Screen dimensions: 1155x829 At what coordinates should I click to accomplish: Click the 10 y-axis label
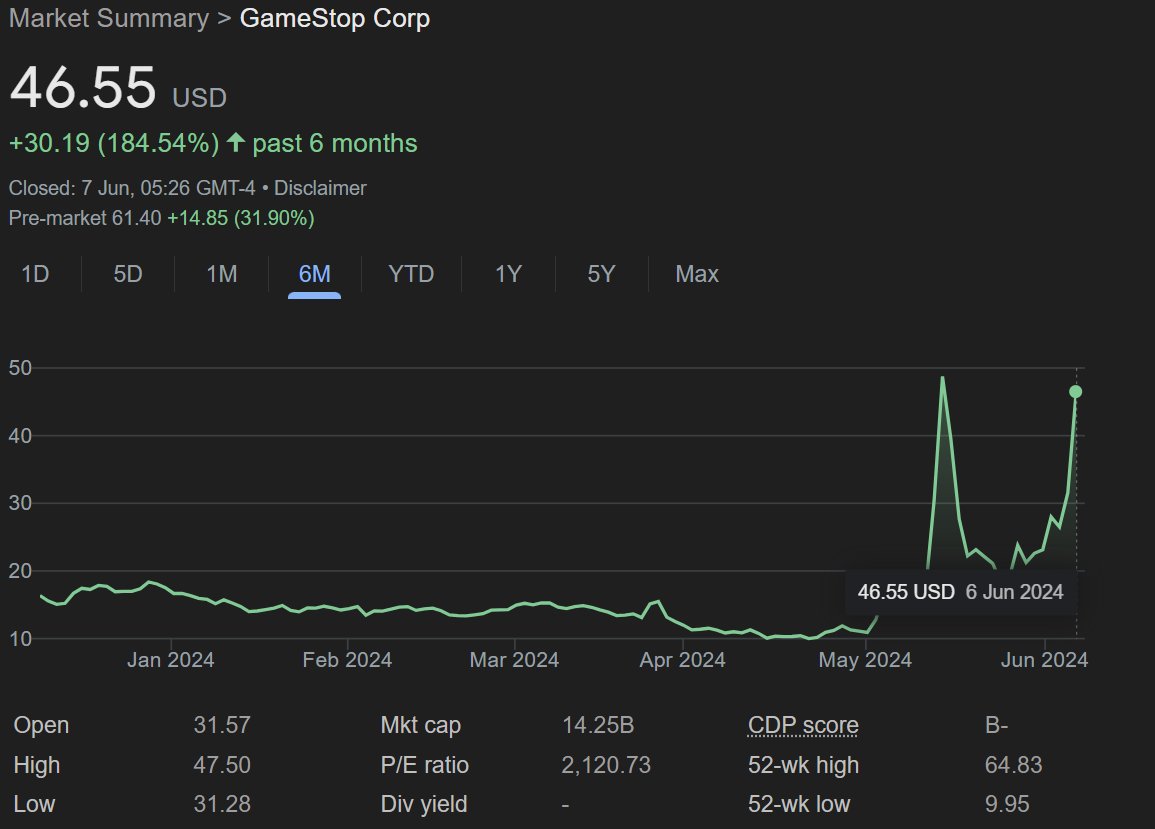(21, 639)
